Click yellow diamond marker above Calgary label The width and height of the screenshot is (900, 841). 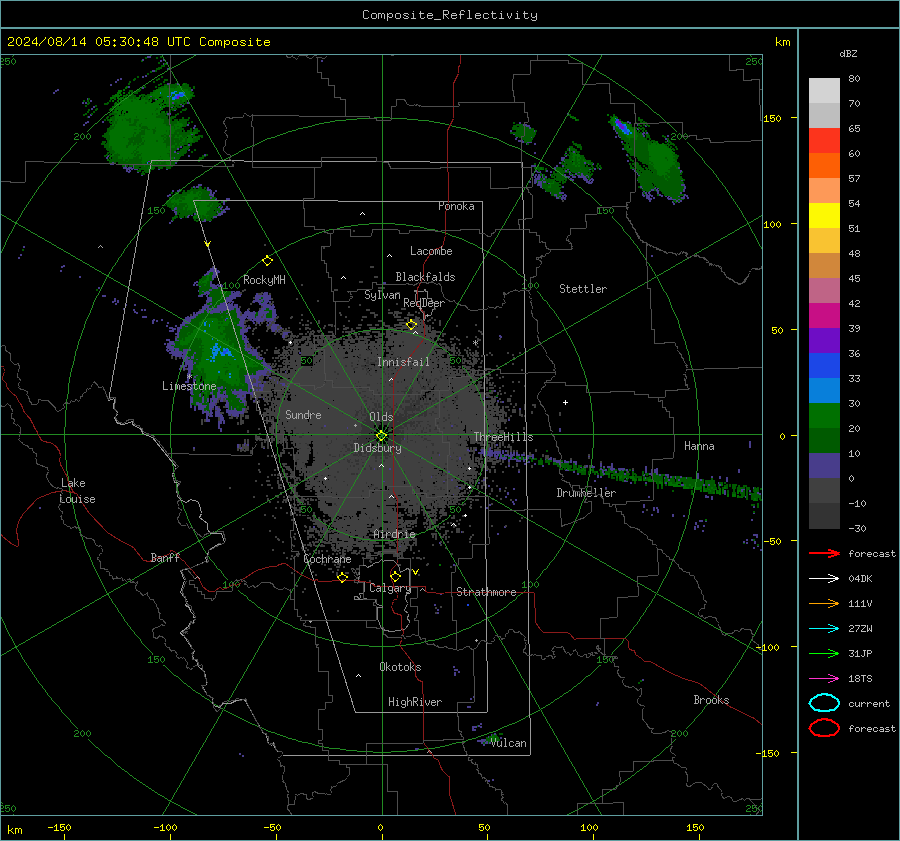[x=395, y=576]
